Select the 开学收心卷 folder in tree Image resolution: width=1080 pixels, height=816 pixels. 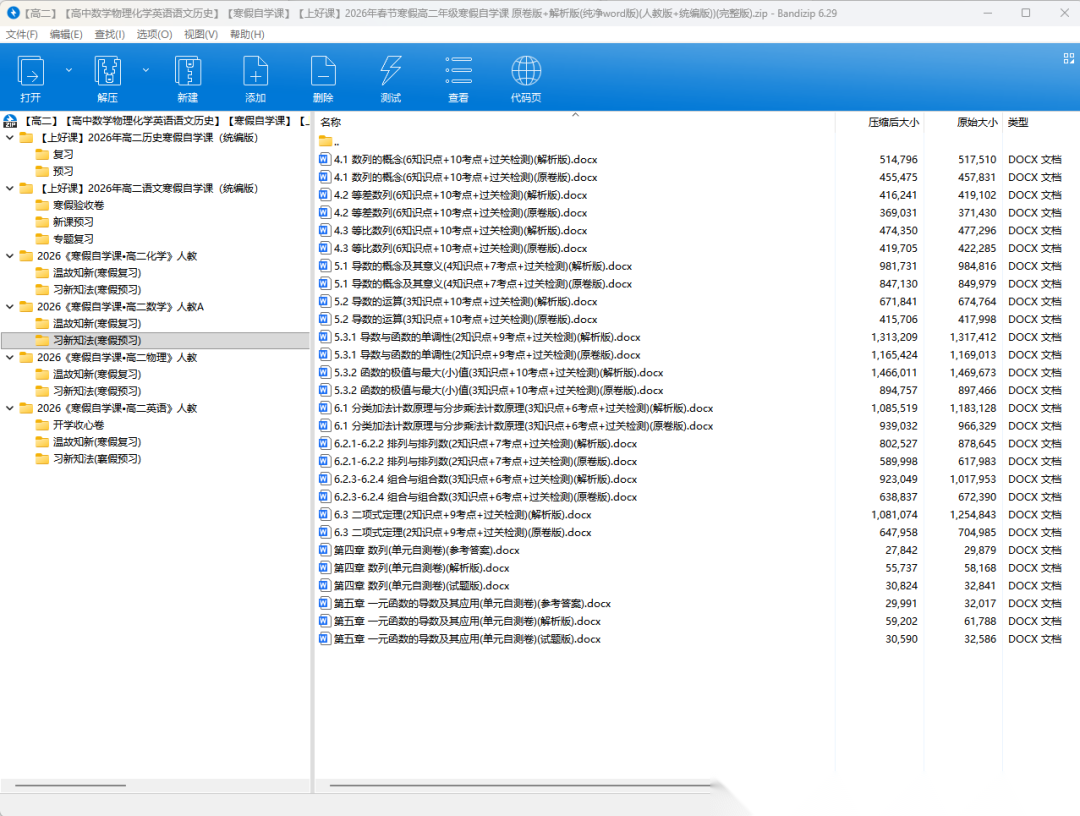point(78,425)
